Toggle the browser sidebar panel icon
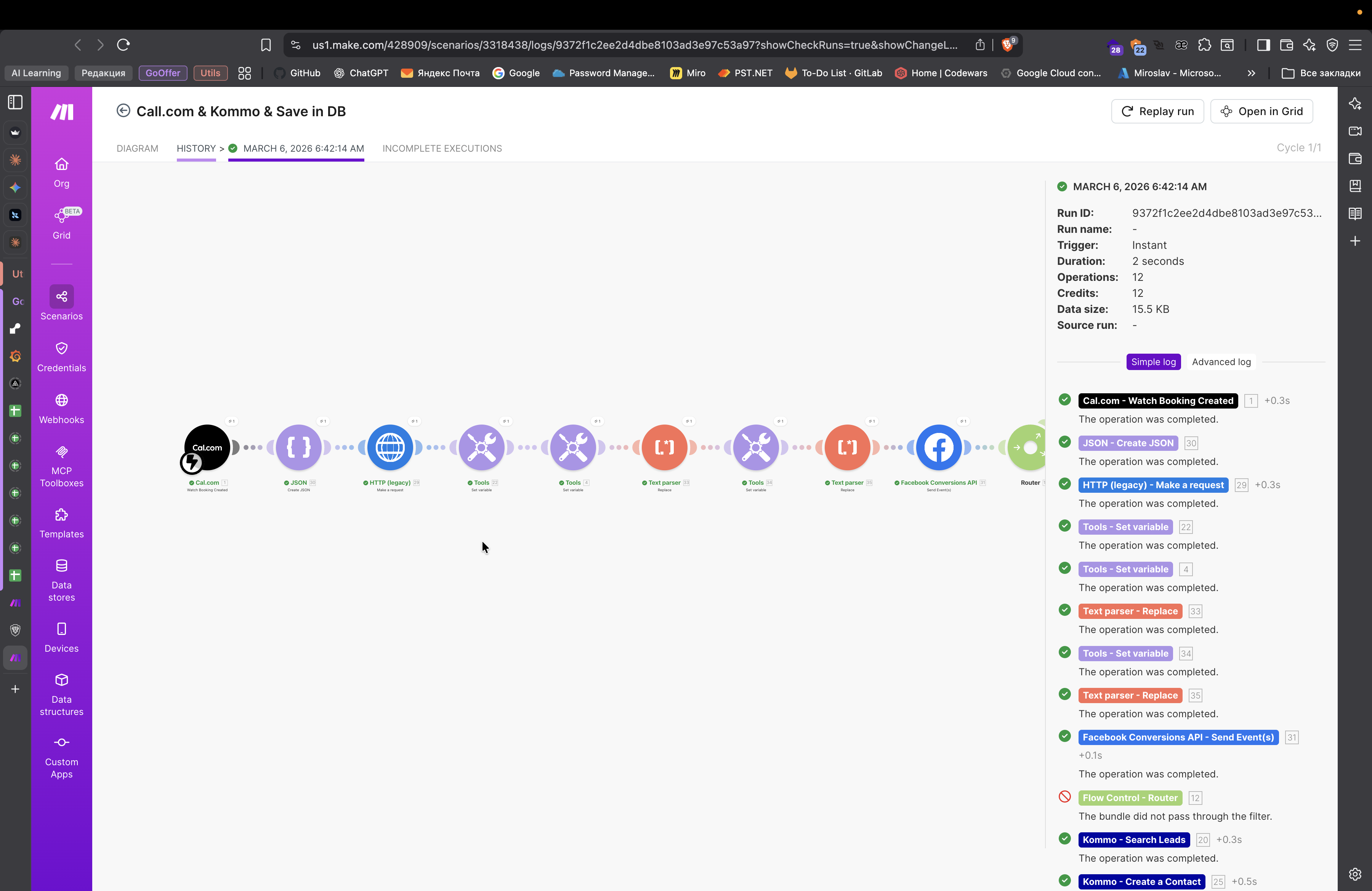 pyautogui.click(x=1263, y=45)
